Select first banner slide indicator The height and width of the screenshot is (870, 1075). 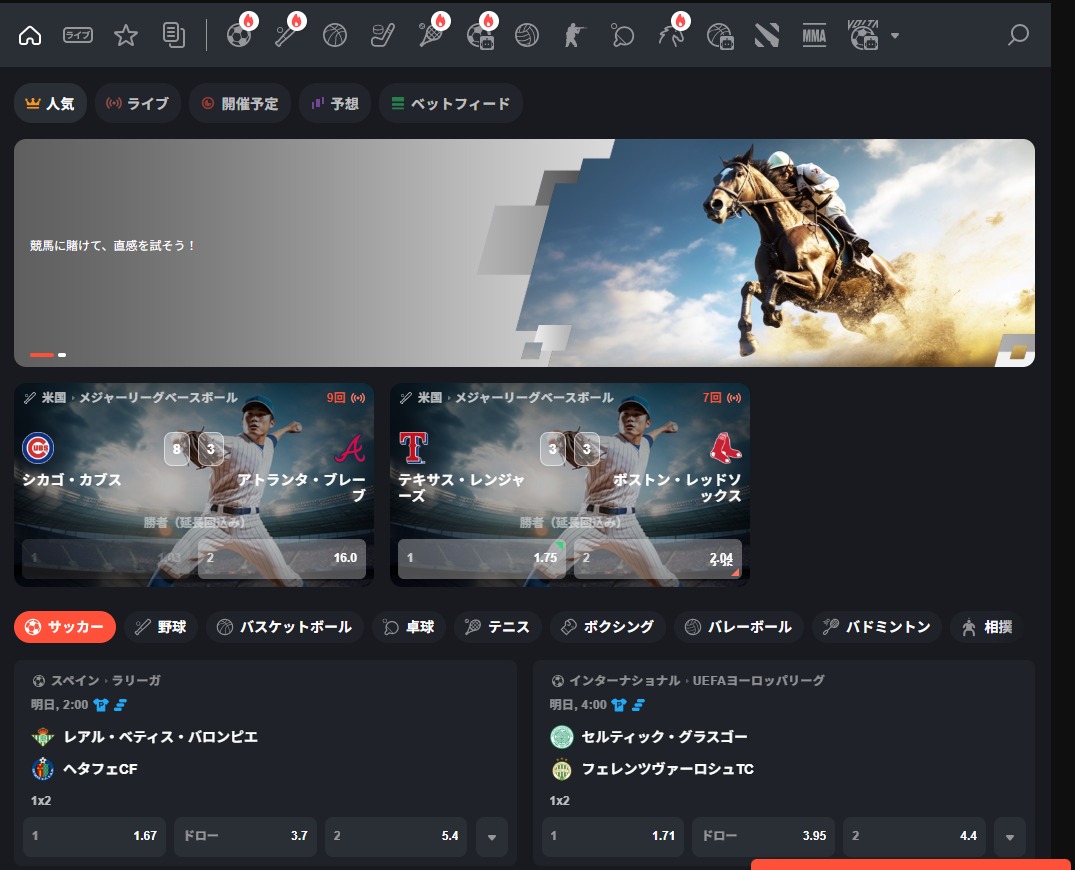[42, 354]
